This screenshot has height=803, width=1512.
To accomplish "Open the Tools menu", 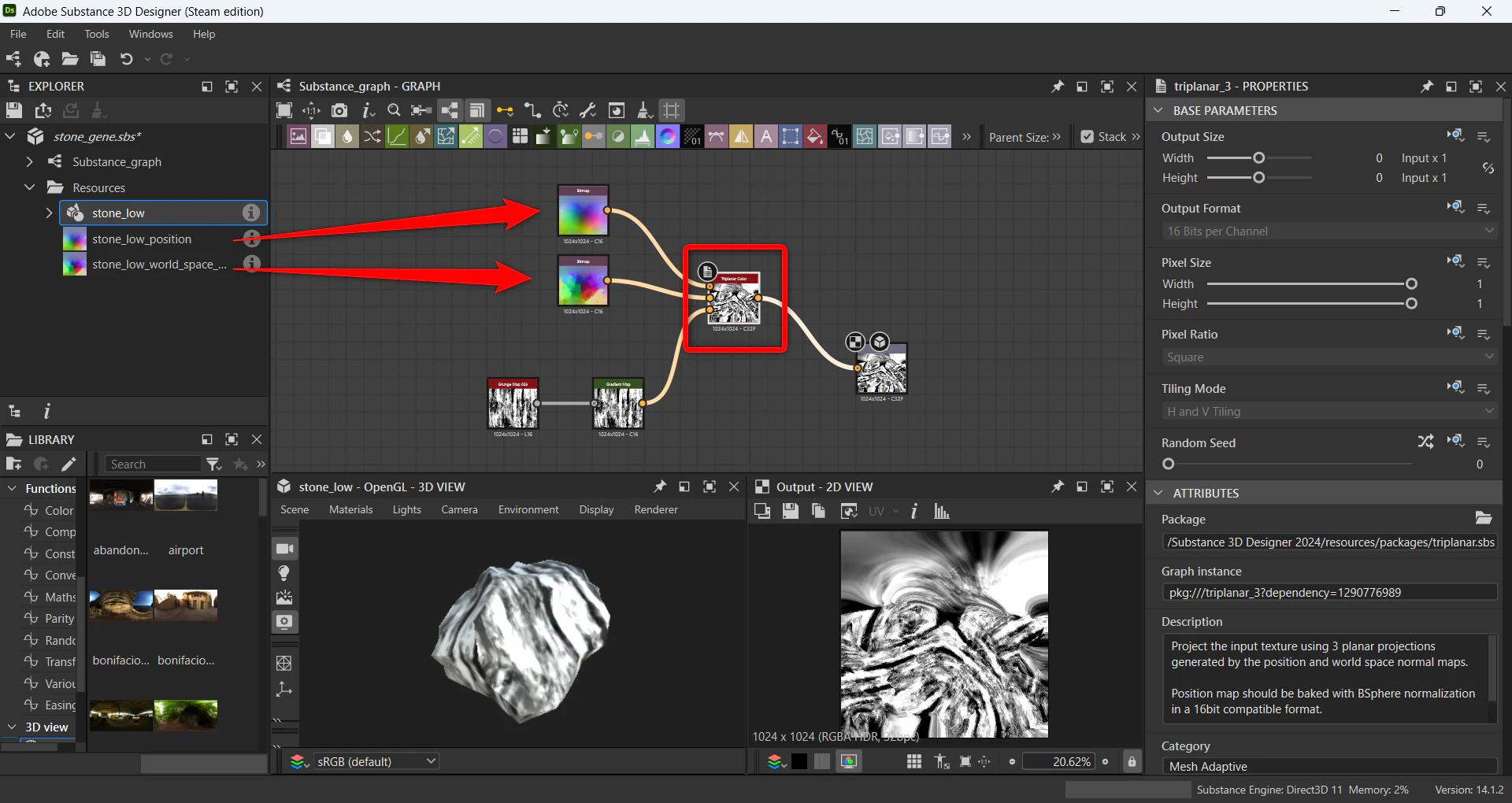I will click(x=97, y=34).
